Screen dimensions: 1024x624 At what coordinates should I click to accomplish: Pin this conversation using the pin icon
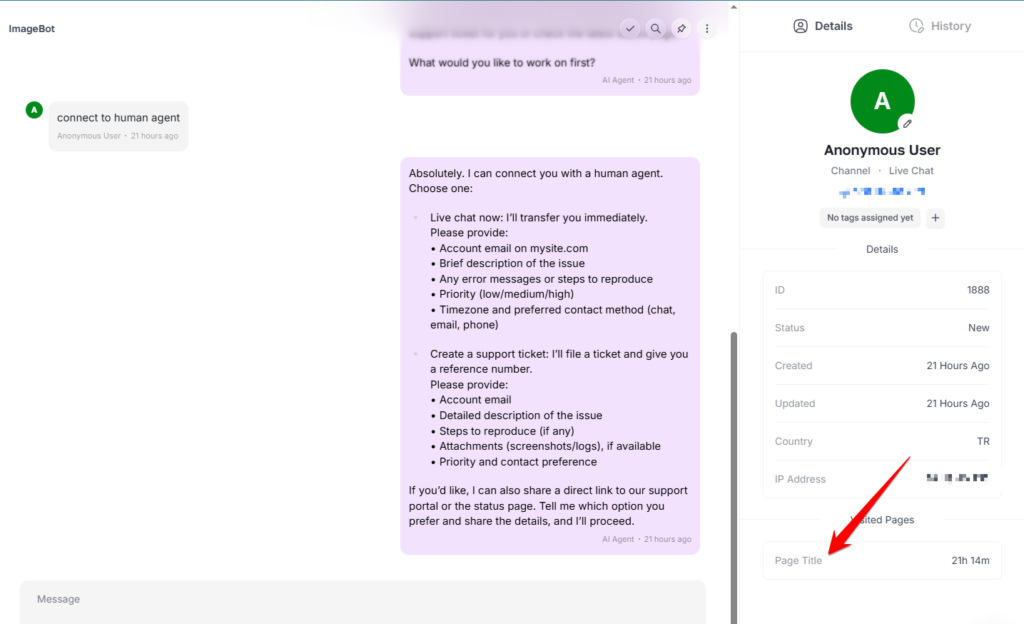681,29
